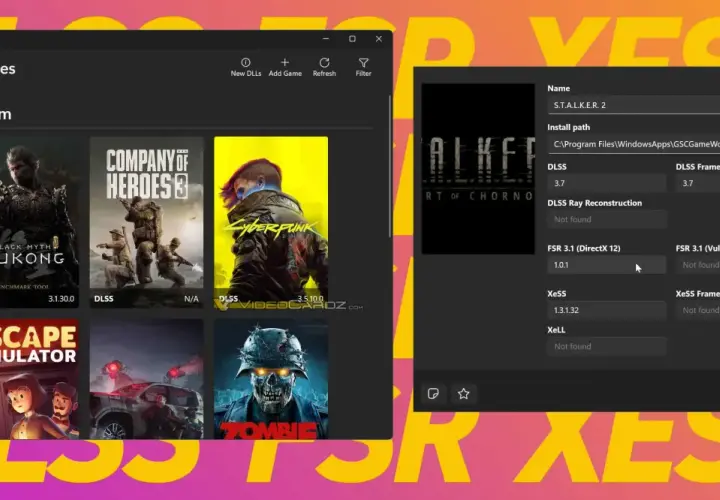
Task: Click the S.T.A.L.K.E.R. 2 cover image
Action: (x=478, y=169)
